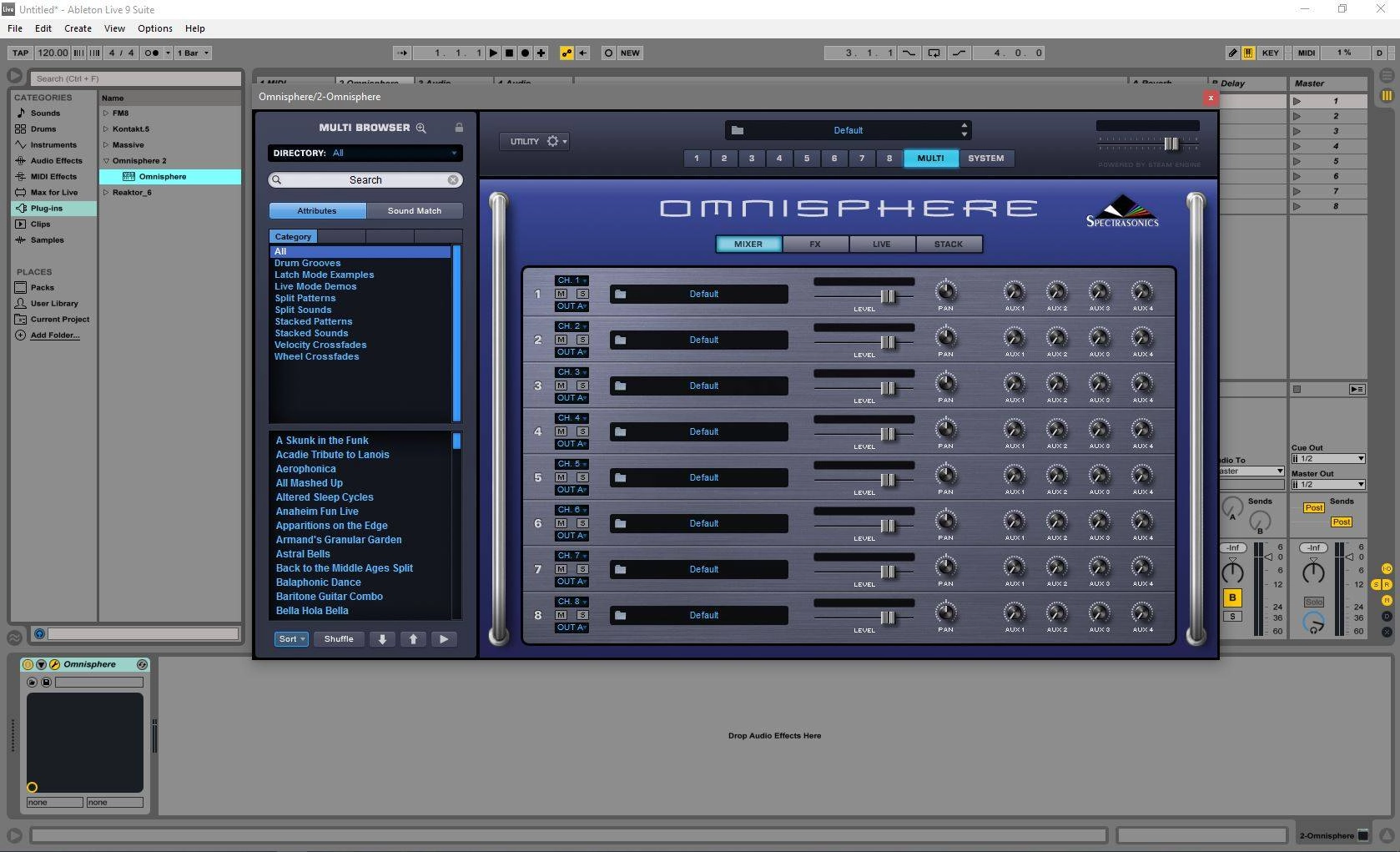Click the SYSTEM button

(986, 158)
